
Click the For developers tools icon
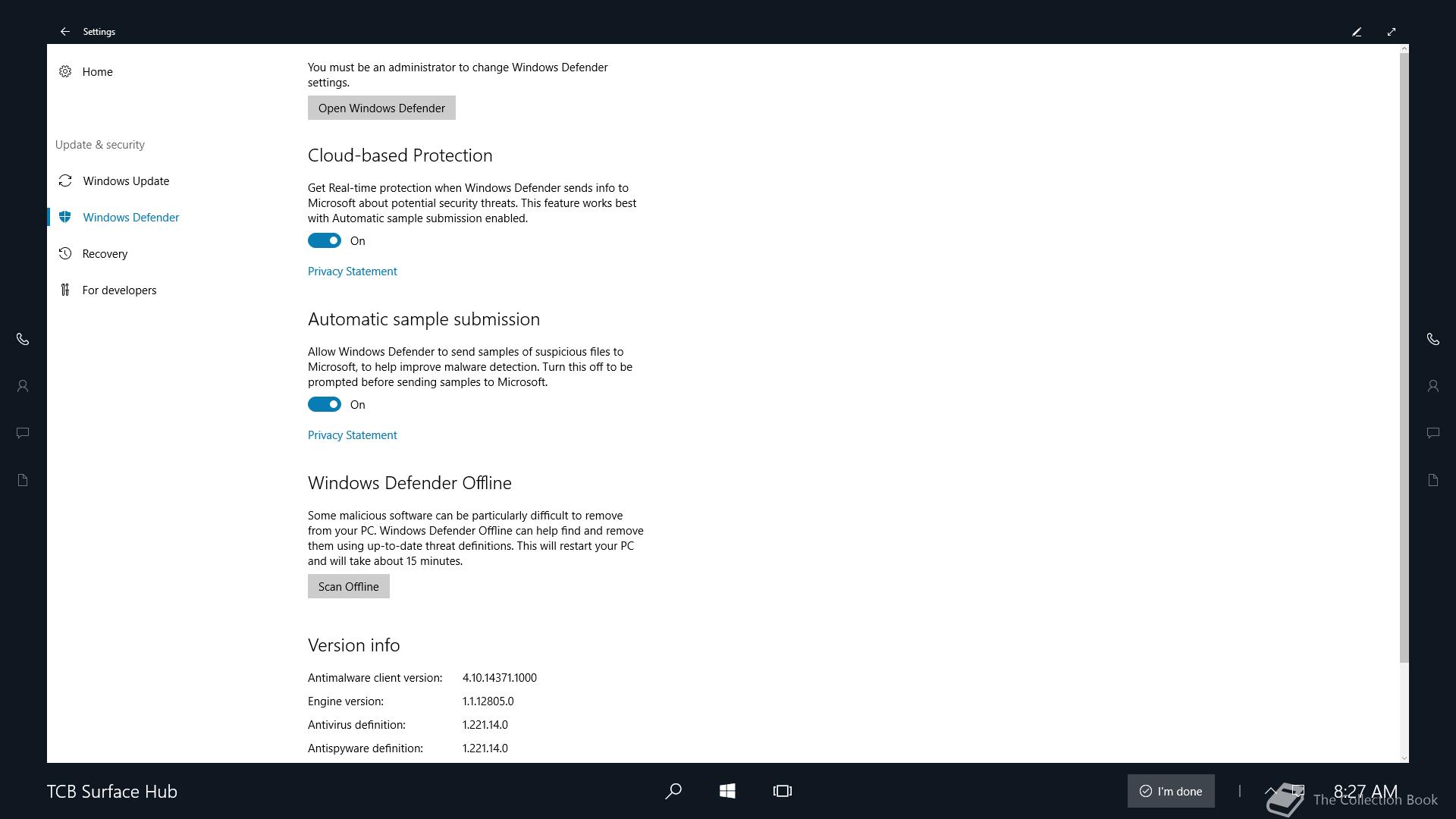point(65,290)
